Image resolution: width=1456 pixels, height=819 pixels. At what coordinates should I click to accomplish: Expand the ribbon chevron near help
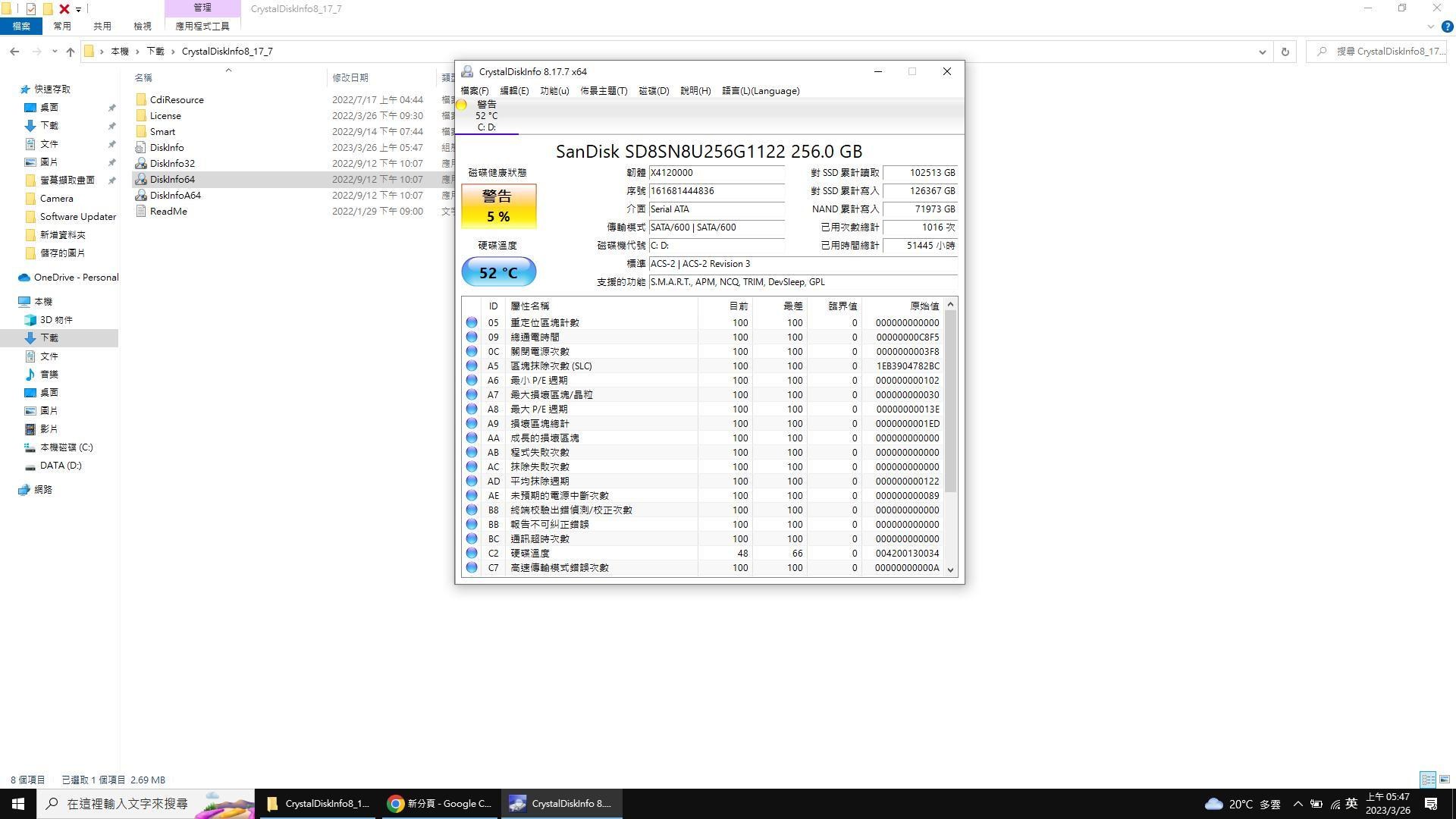pos(1430,27)
